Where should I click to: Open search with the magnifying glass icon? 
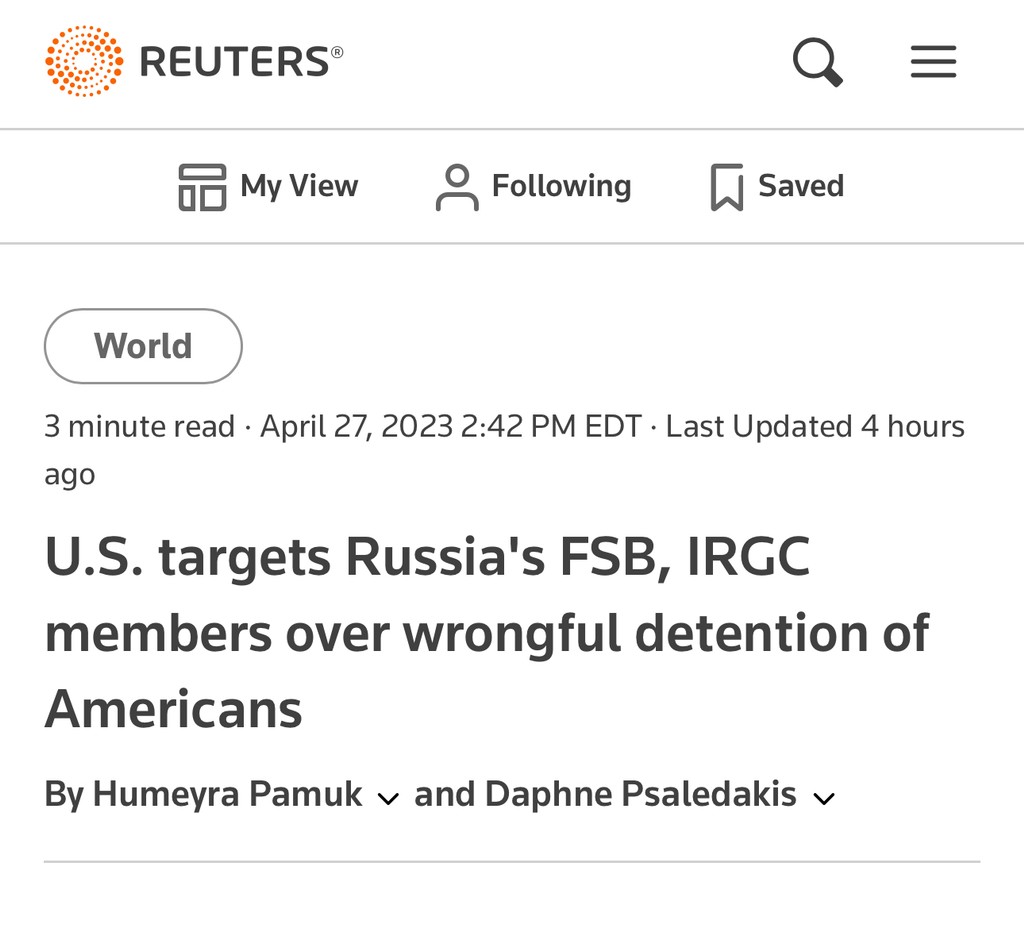[818, 62]
